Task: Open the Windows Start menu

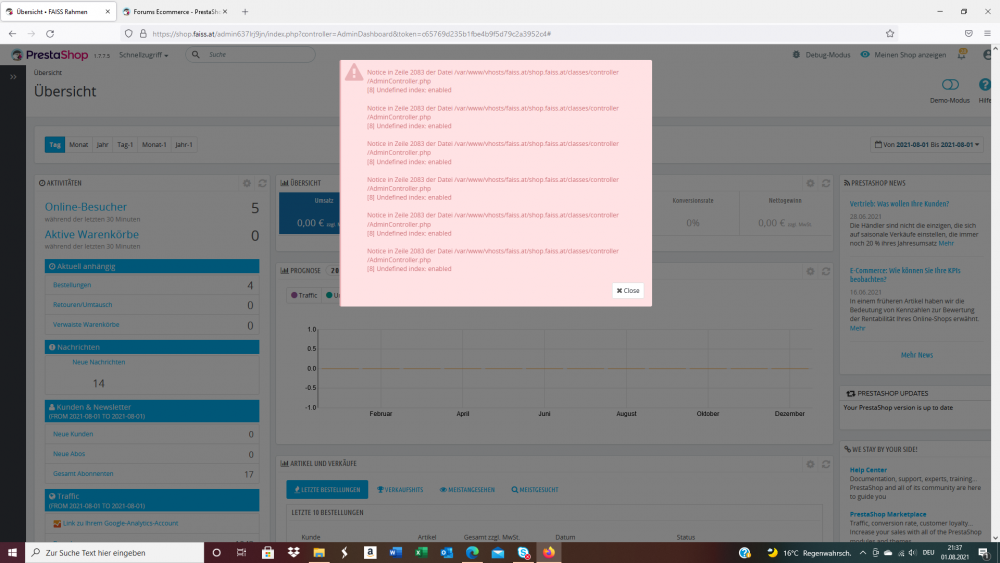Action: coord(12,553)
